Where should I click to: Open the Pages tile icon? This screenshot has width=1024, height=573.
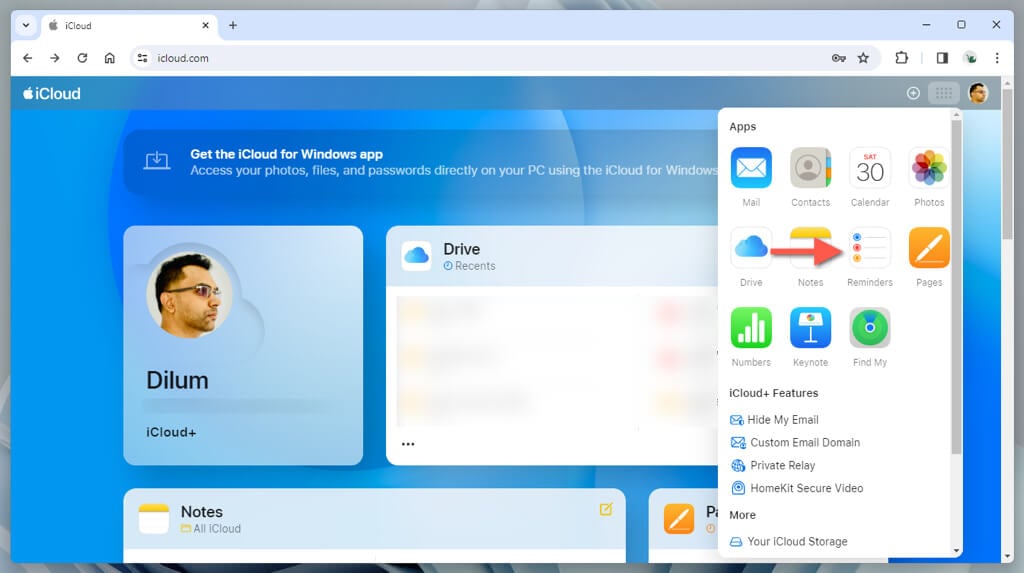tap(679, 519)
